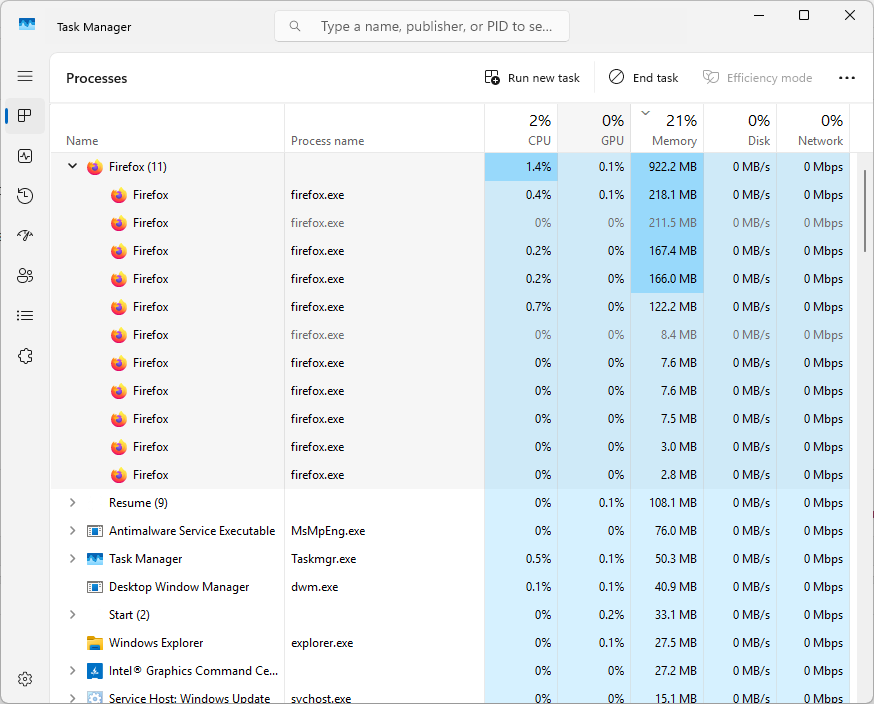Image resolution: width=874 pixels, height=704 pixels.
Task: Click the Run new task button
Action: pyautogui.click(x=532, y=78)
